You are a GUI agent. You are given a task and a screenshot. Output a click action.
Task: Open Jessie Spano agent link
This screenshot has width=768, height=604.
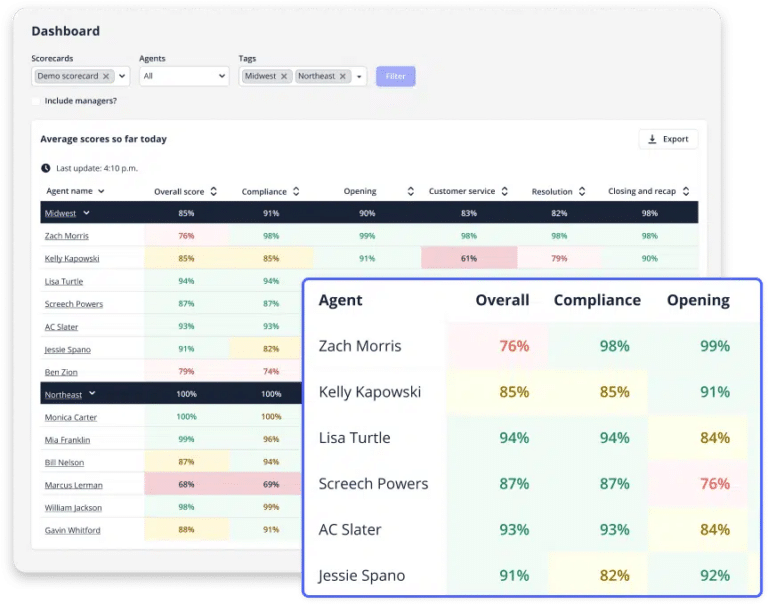coord(68,350)
